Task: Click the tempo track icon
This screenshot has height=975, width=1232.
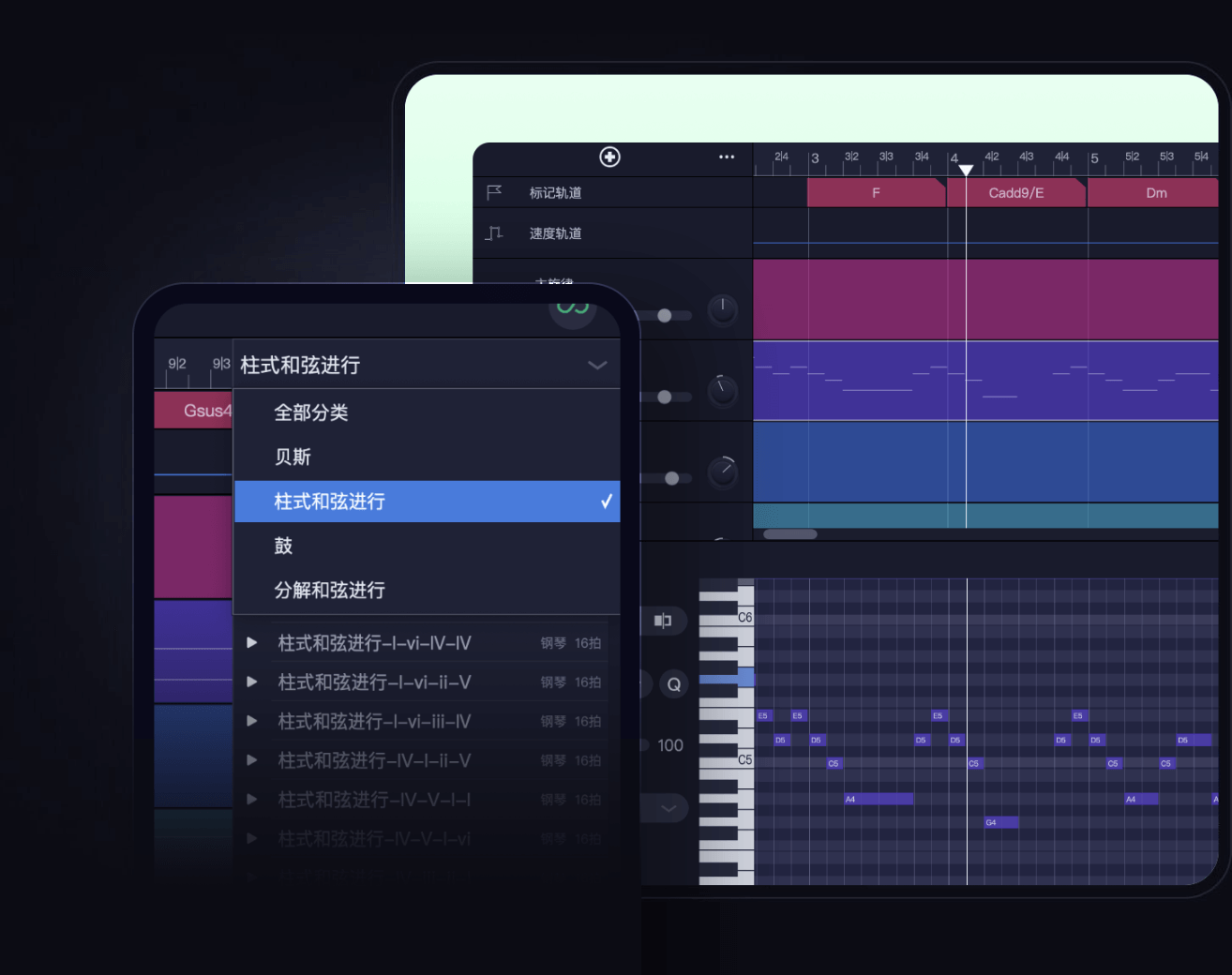Action: point(494,233)
